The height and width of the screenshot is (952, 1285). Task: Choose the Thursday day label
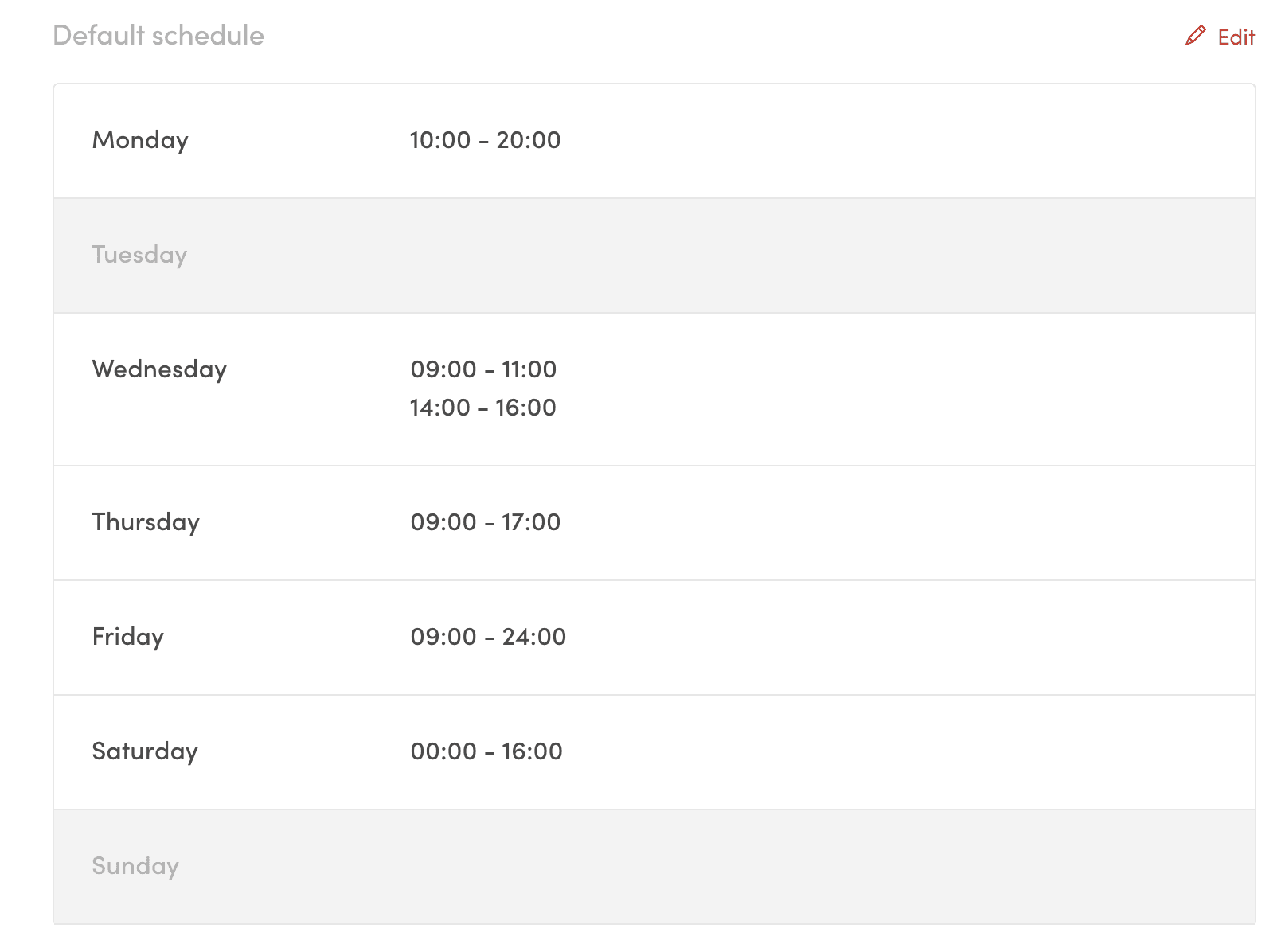[x=146, y=522]
